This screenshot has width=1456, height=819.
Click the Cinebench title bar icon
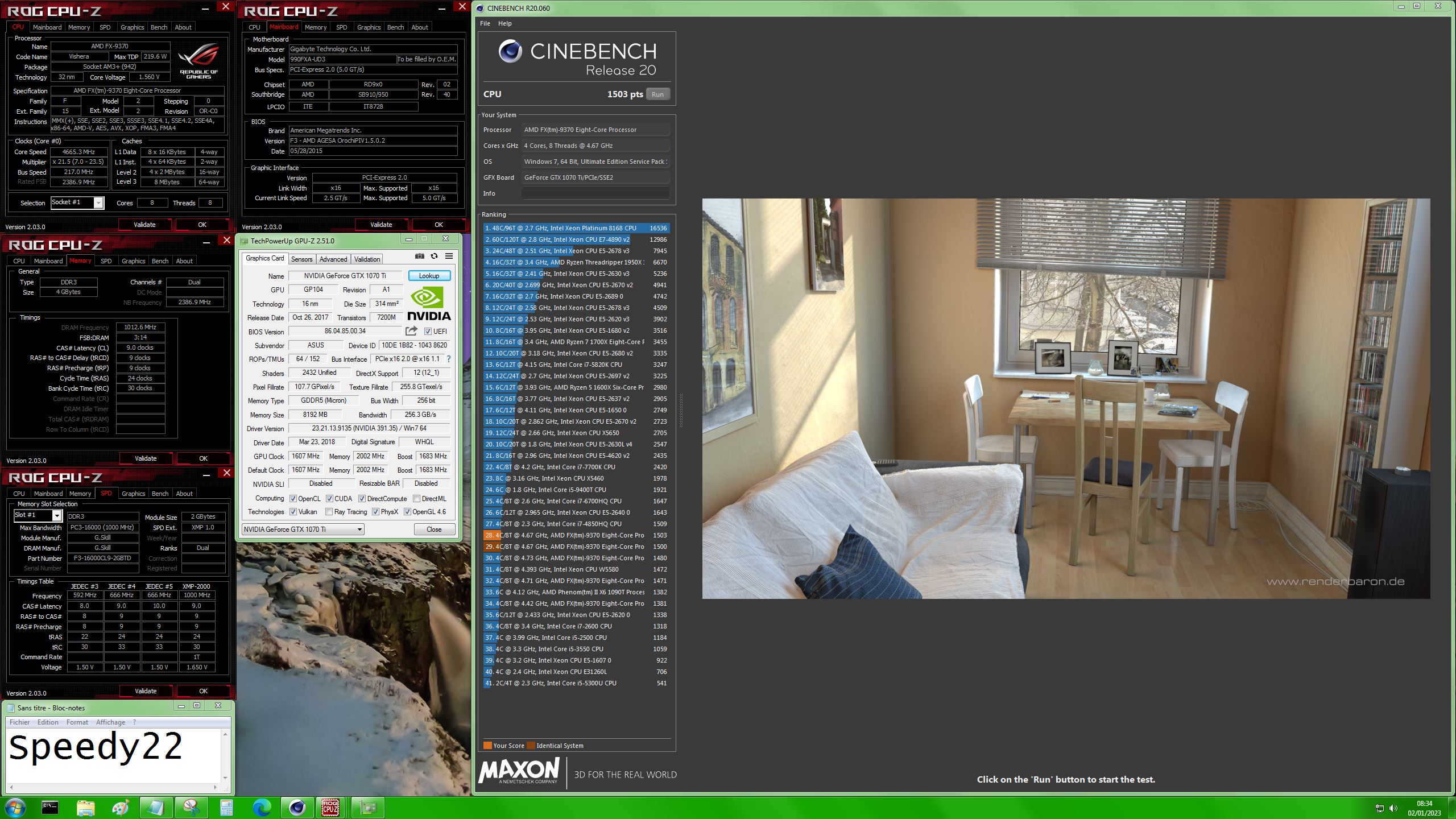(480, 8)
